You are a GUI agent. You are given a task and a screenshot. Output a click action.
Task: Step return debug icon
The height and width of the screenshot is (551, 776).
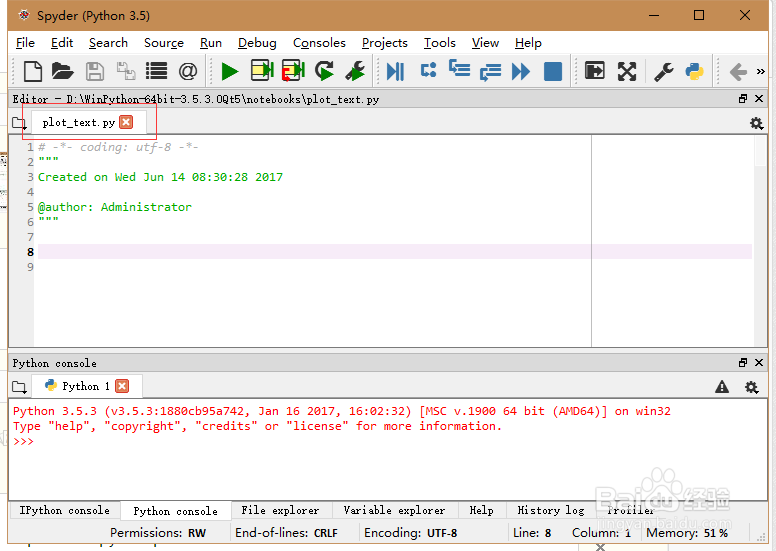click(x=490, y=72)
